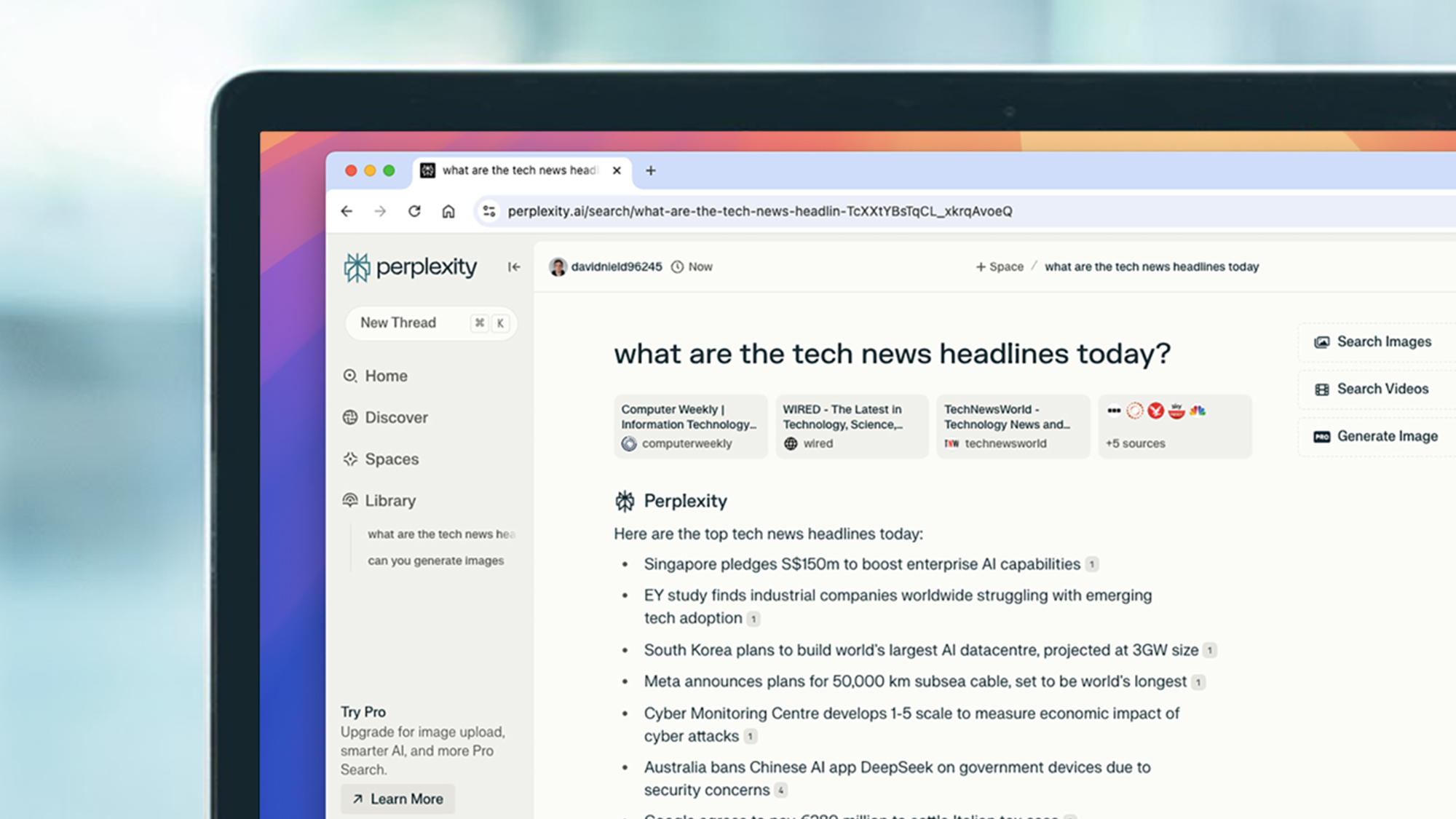The height and width of the screenshot is (819, 1456).
Task: Open citation 1 after Meta subsea cable headline
Action: pyautogui.click(x=1198, y=682)
